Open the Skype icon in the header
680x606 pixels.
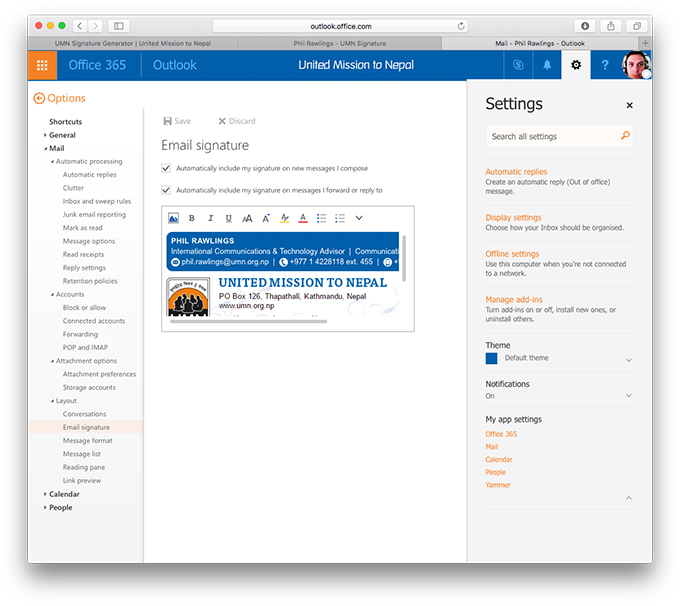coord(518,65)
